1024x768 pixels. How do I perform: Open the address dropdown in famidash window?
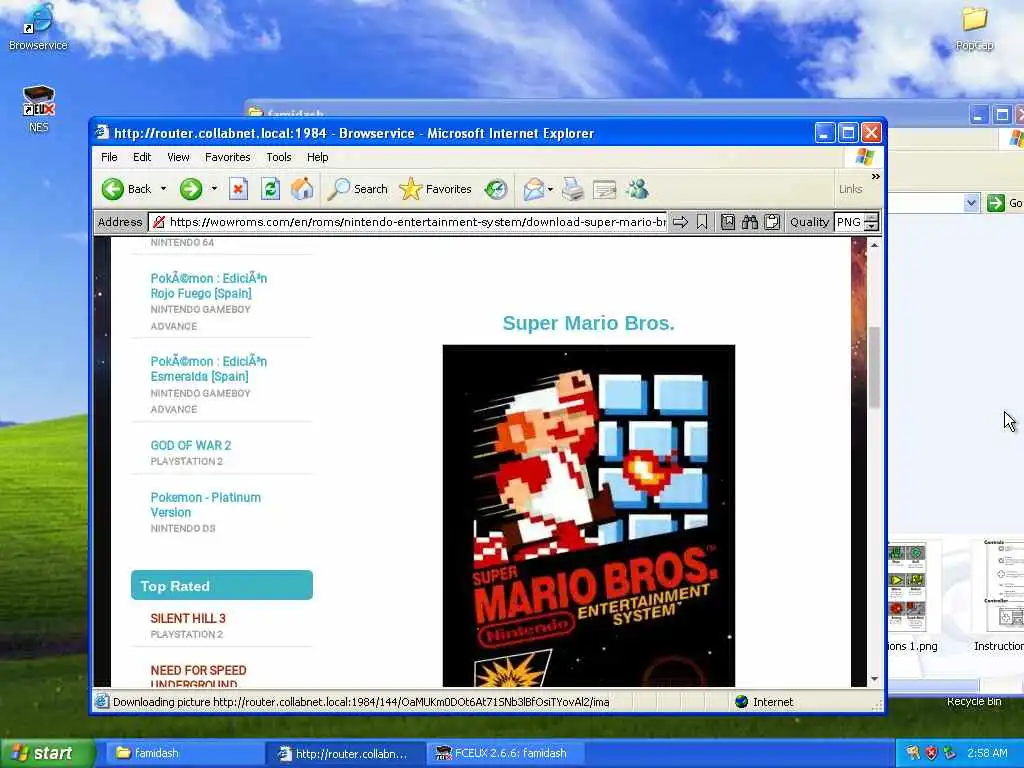click(971, 203)
